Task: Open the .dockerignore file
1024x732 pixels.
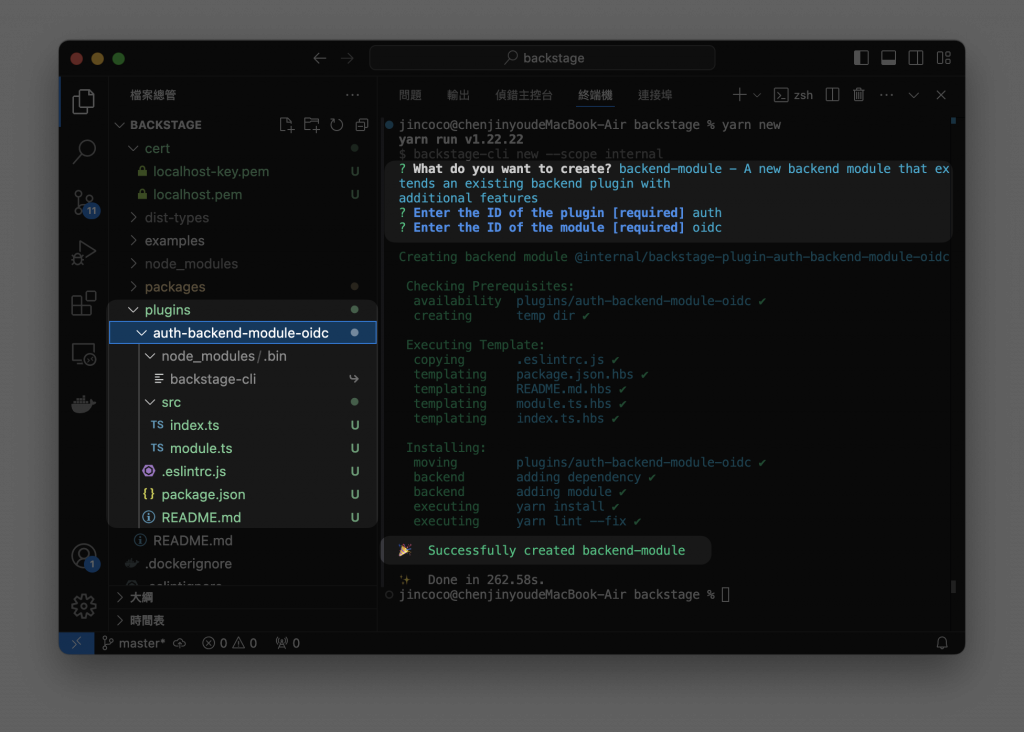Action: 243,564
